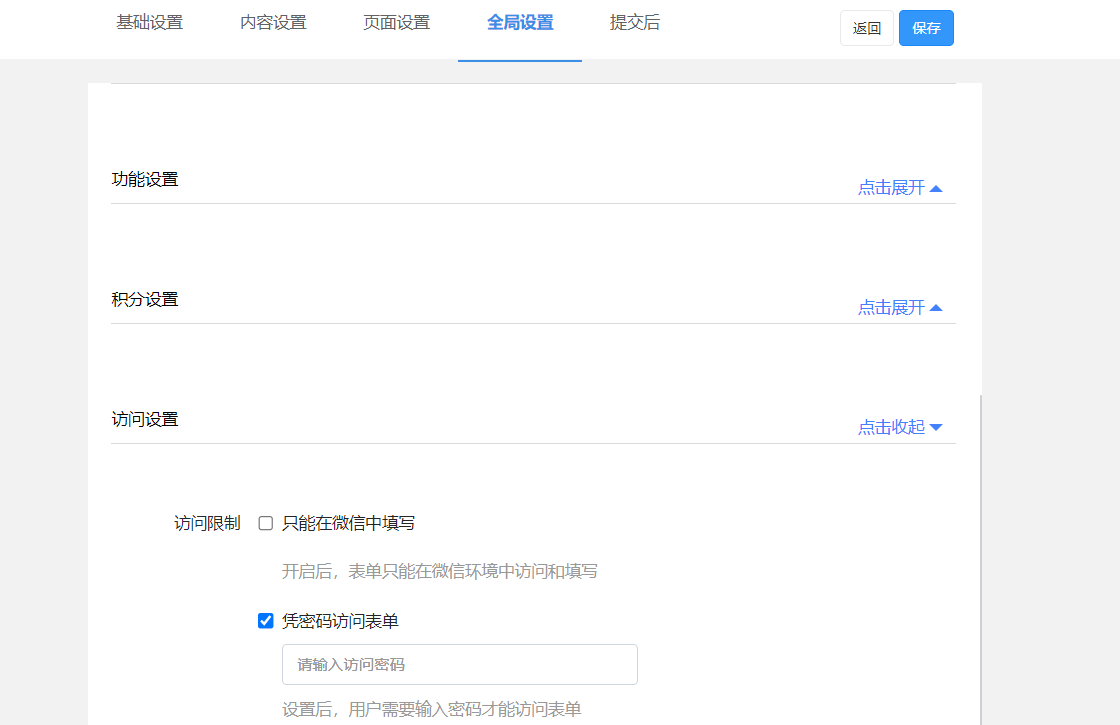Click the 返回 button

[x=867, y=28]
